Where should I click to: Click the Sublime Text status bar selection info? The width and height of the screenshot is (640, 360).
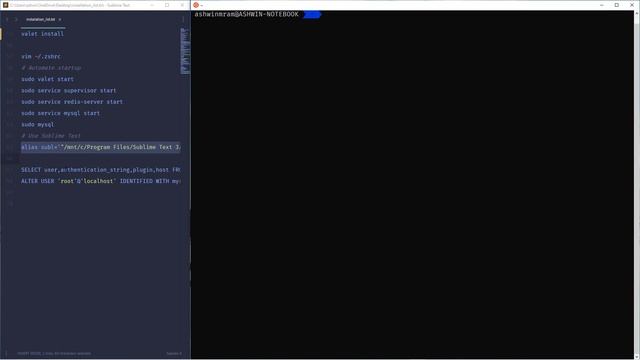(54, 353)
